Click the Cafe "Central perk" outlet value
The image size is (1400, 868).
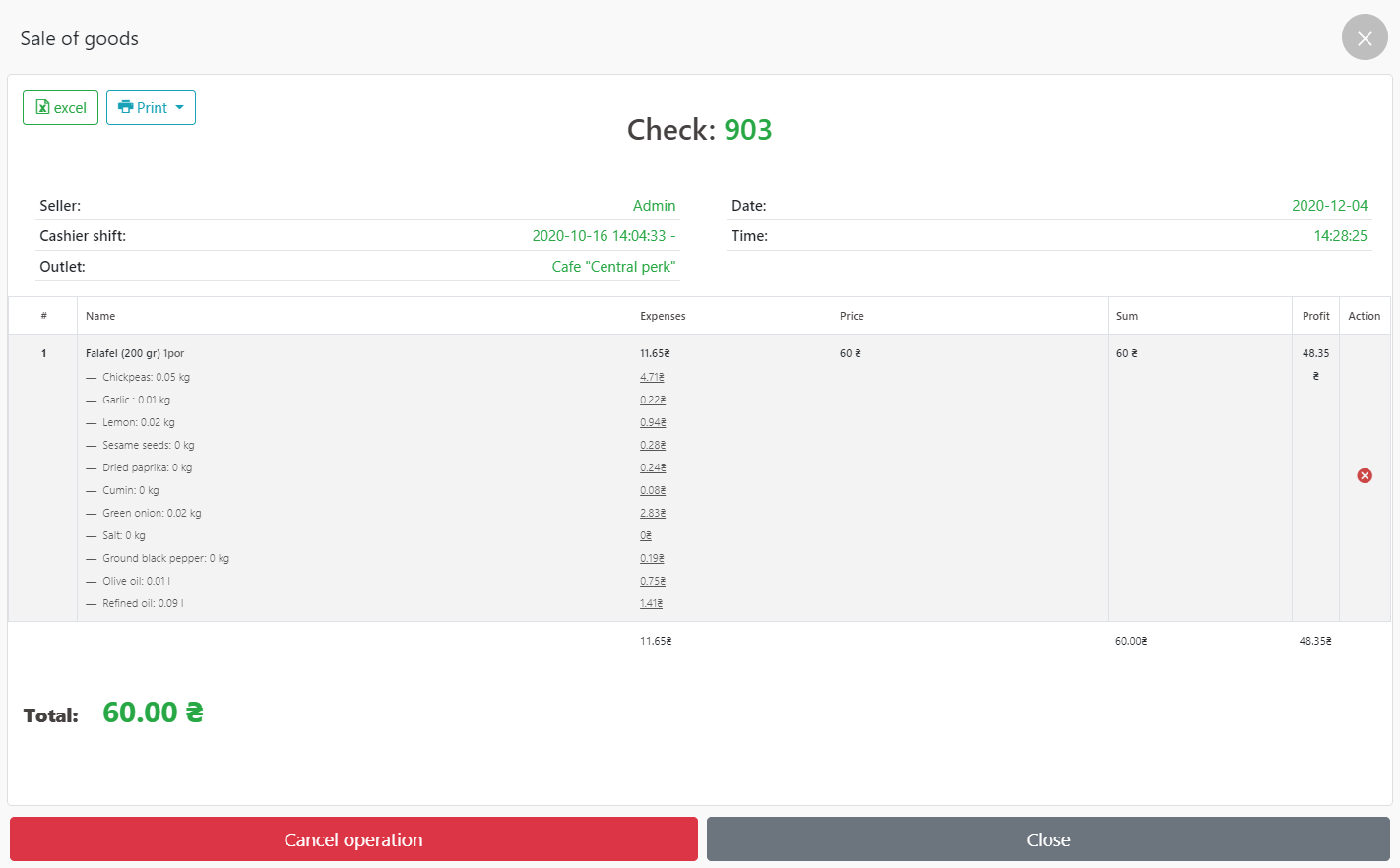[x=613, y=267]
